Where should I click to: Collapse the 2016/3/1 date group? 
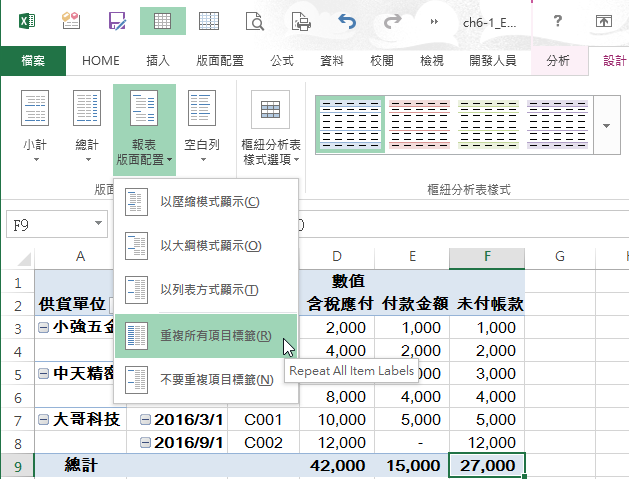[x=145, y=420]
